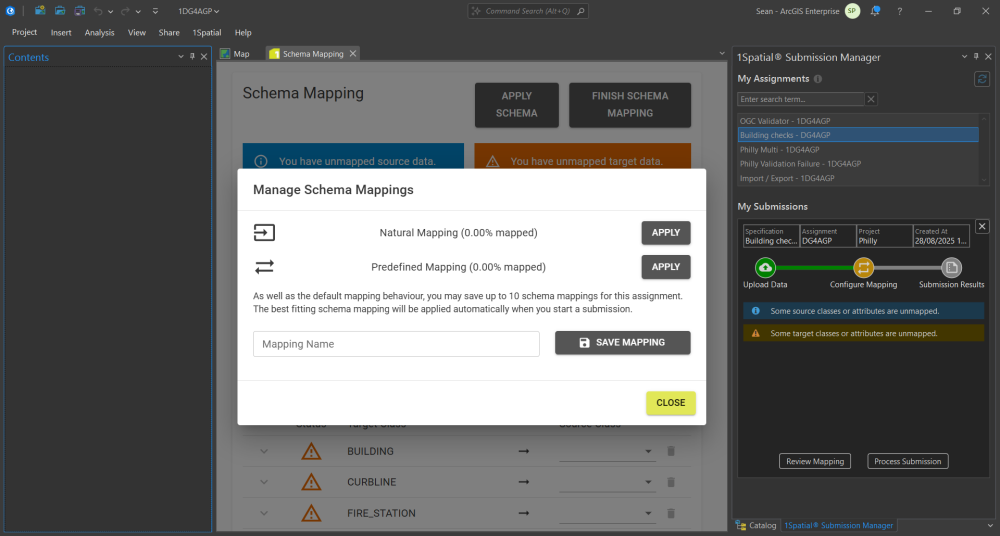Click the Save Mapping button
Viewport: 1000px width, 536px height.
pos(622,343)
